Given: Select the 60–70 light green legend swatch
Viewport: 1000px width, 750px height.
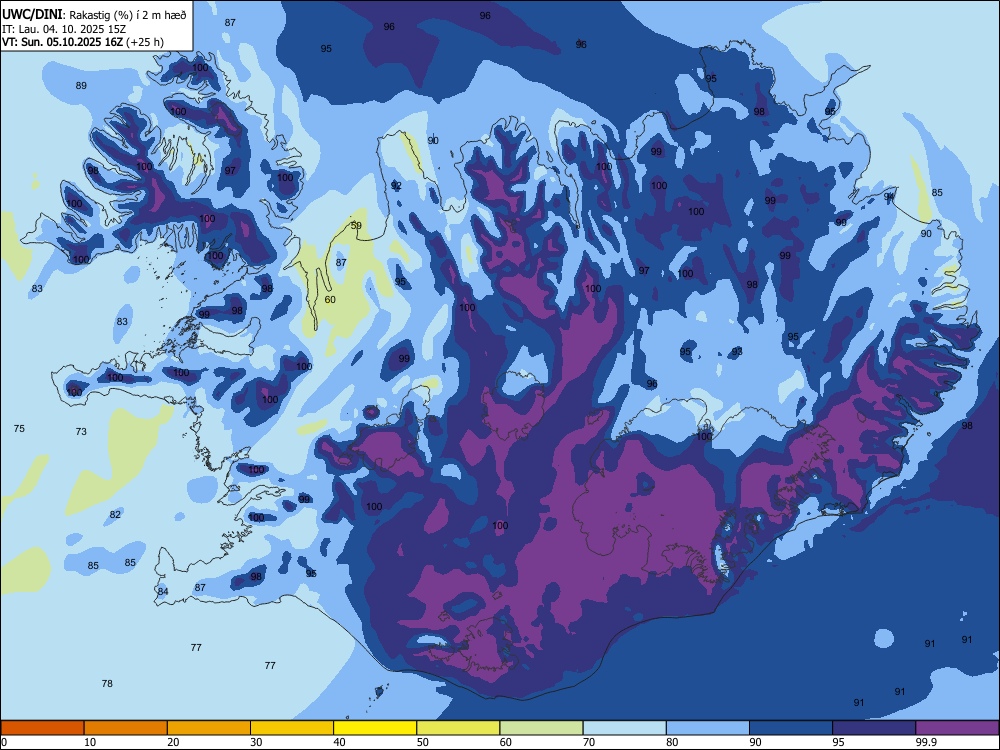Looking at the screenshot, I should tap(541, 728).
